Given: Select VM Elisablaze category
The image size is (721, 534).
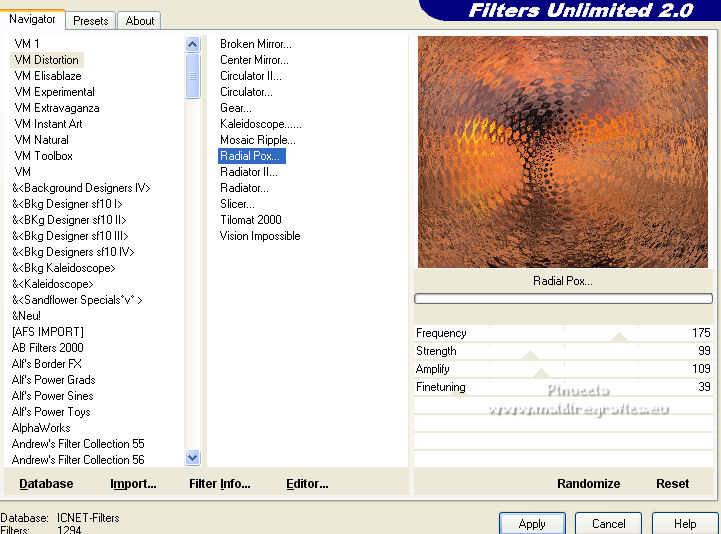Looking at the screenshot, I should [48, 76].
